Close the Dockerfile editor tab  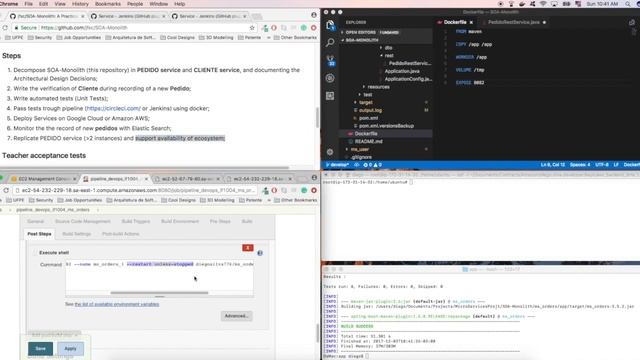click(x=471, y=22)
